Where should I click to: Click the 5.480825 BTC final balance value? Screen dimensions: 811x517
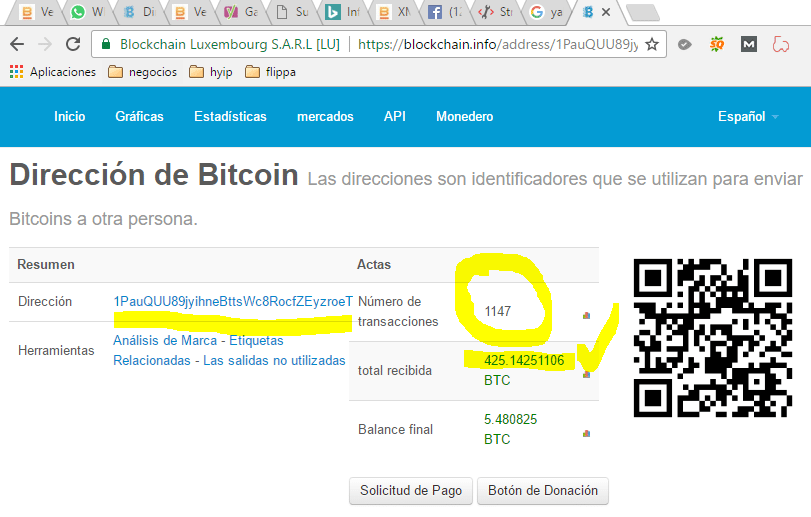(510, 429)
